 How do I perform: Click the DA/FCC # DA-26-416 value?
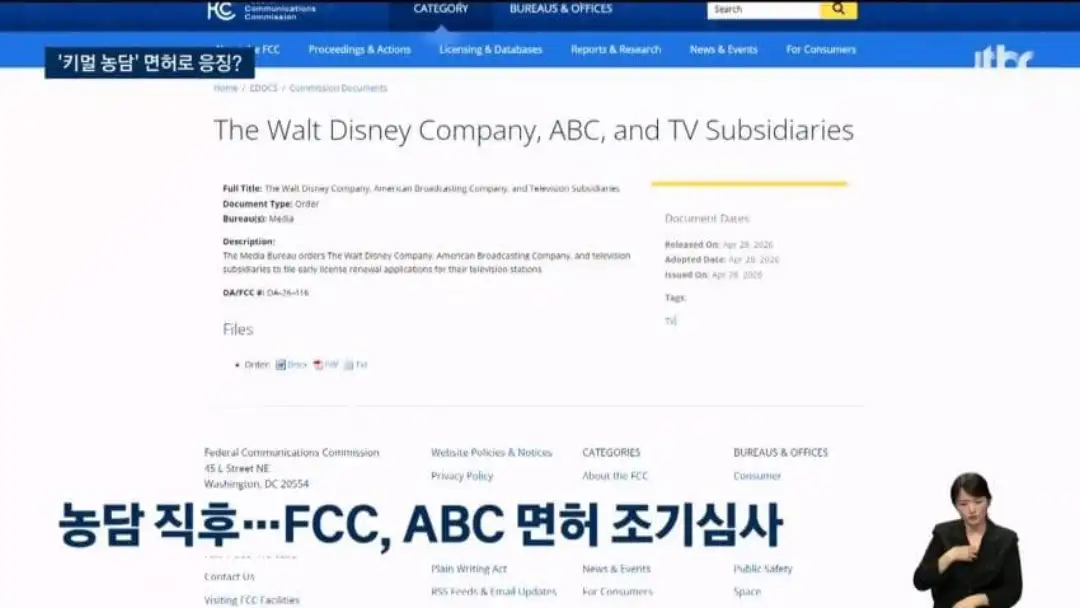(x=288, y=293)
